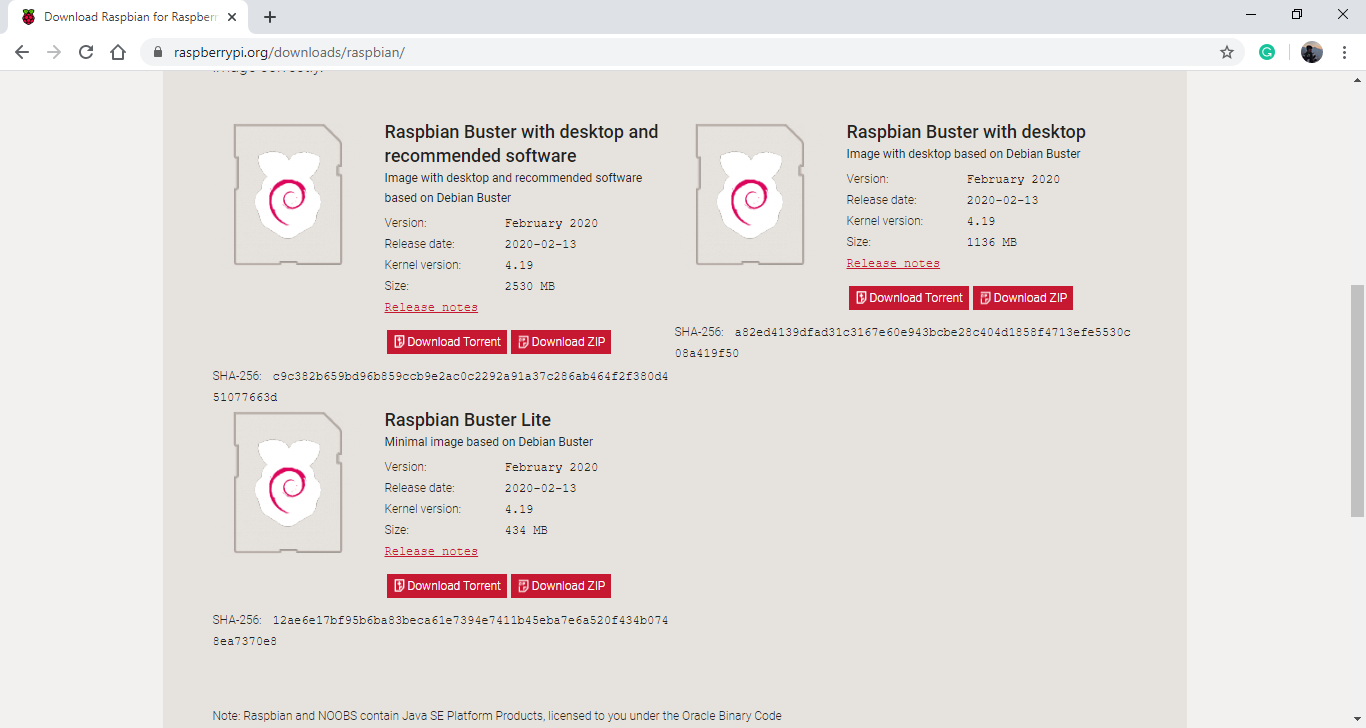This screenshot has height=728, width=1366.
Task: Open the Chrome profile avatar
Action: (1312, 52)
